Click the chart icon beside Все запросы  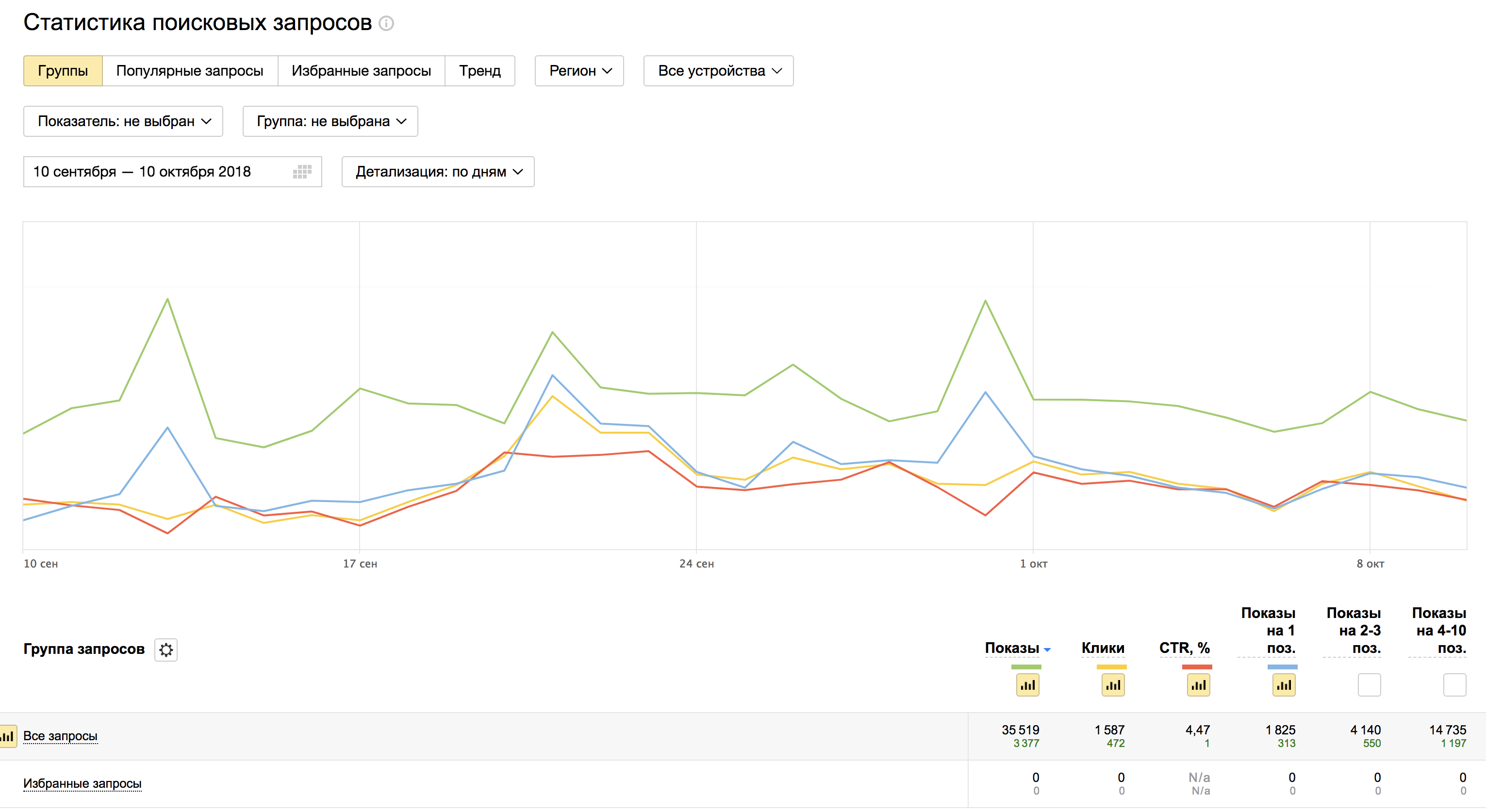click(x=8, y=736)
